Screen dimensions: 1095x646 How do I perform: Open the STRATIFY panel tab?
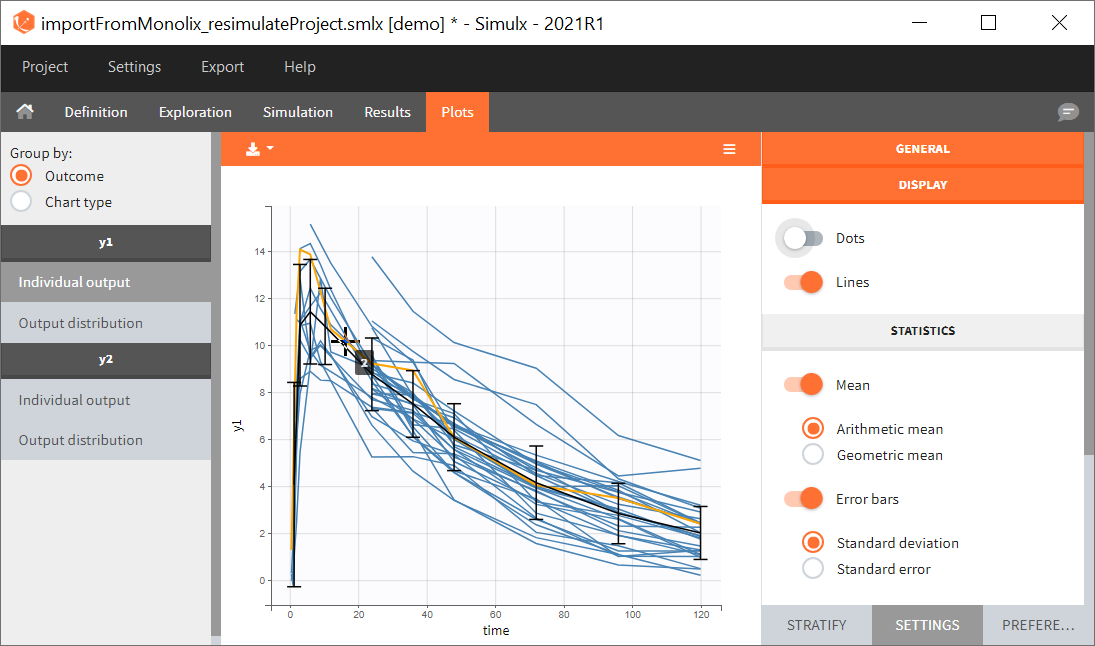[x=816, y=625]
